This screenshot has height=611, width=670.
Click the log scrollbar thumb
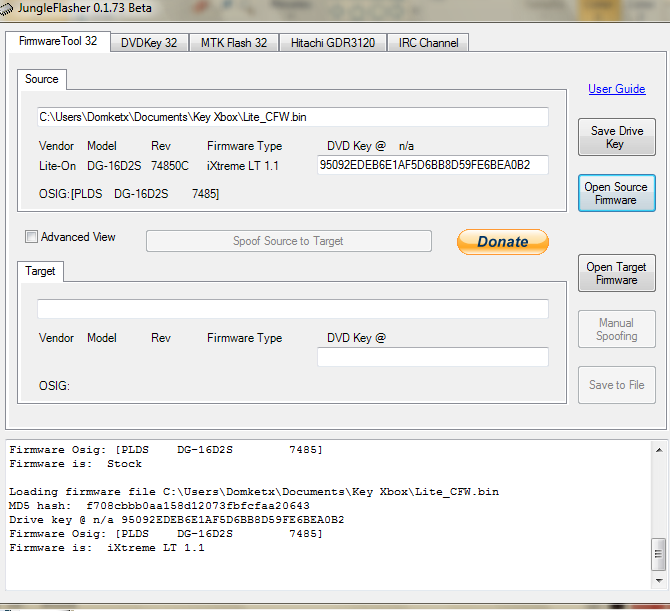[658, 554]
